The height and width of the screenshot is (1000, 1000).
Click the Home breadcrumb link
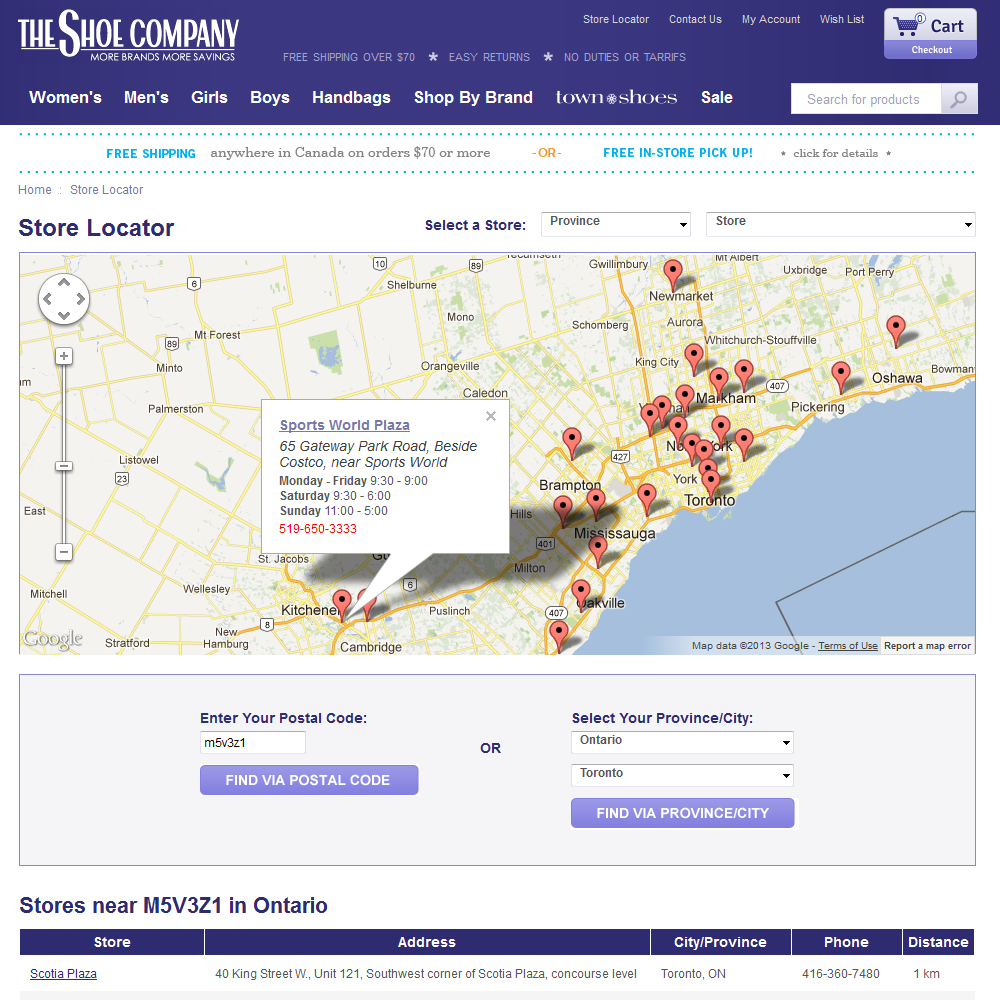coord(34,189)
